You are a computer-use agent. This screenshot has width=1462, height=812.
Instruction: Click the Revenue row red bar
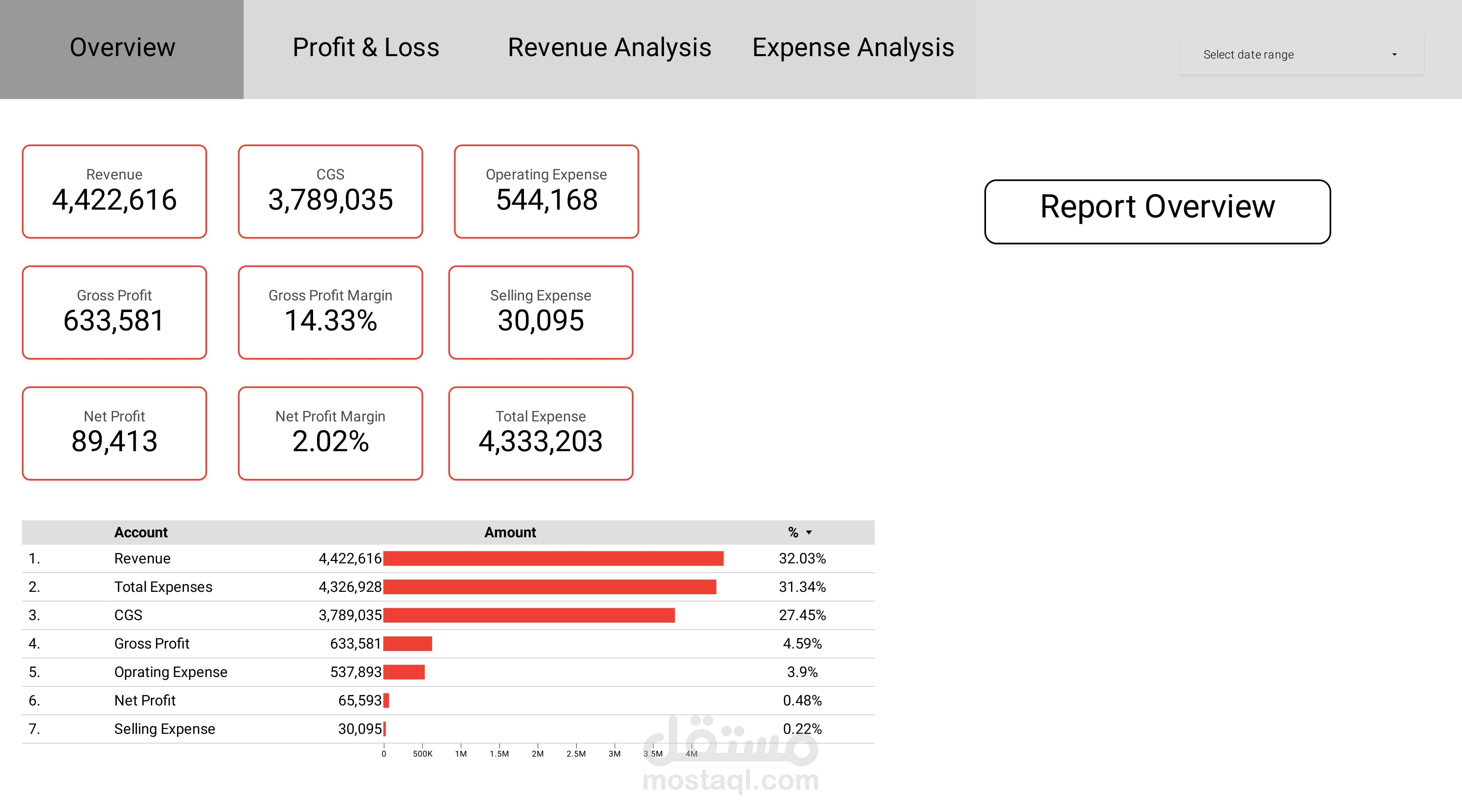[553, 558]
